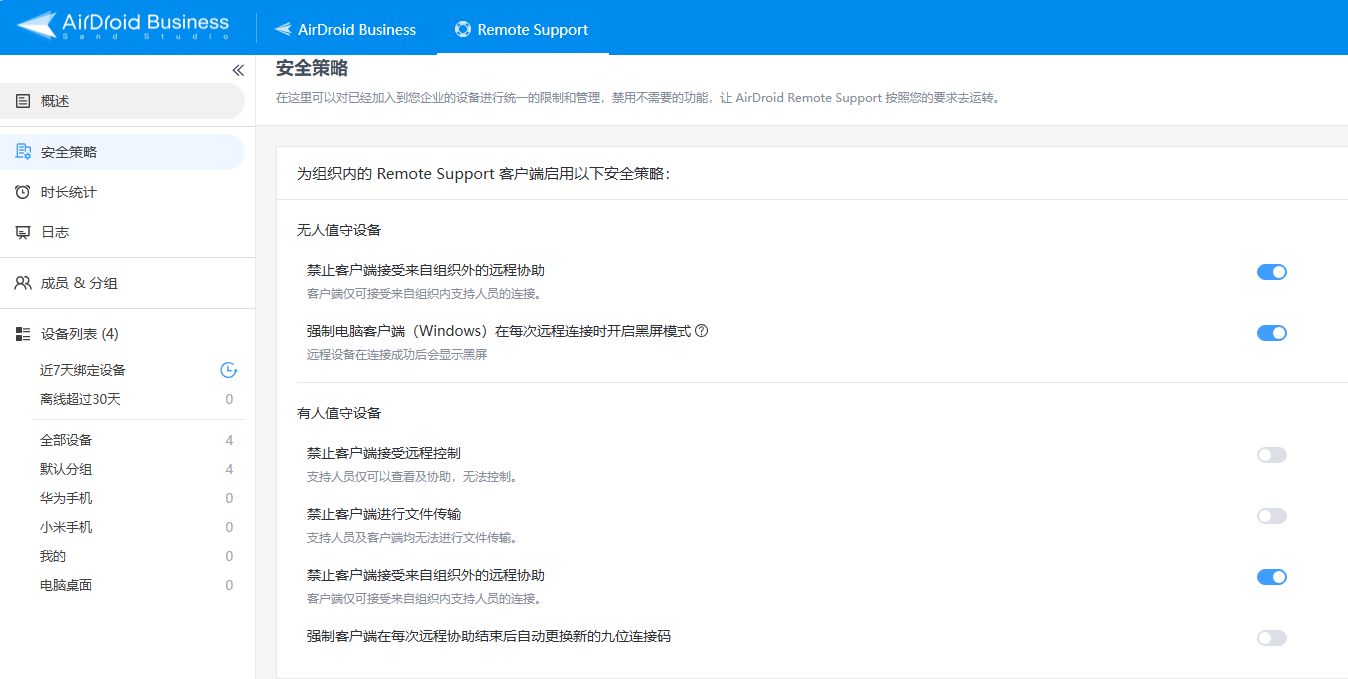1348x679 pixels.
Task: Click the lifebuoy icon in Remote Support tab
Action: pos(463,29)
